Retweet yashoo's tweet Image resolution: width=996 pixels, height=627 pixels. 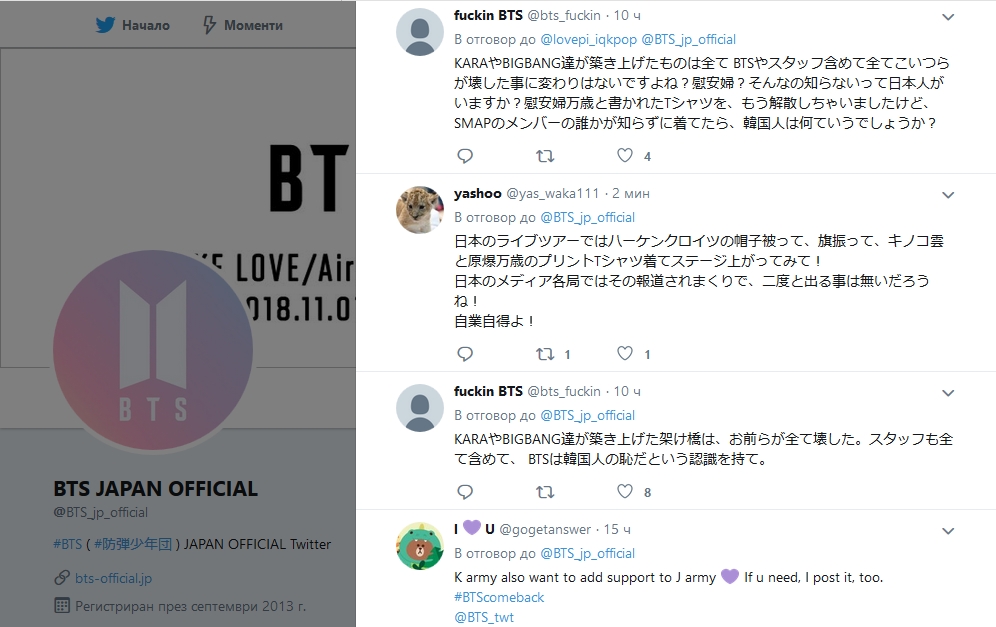point(545,354)
